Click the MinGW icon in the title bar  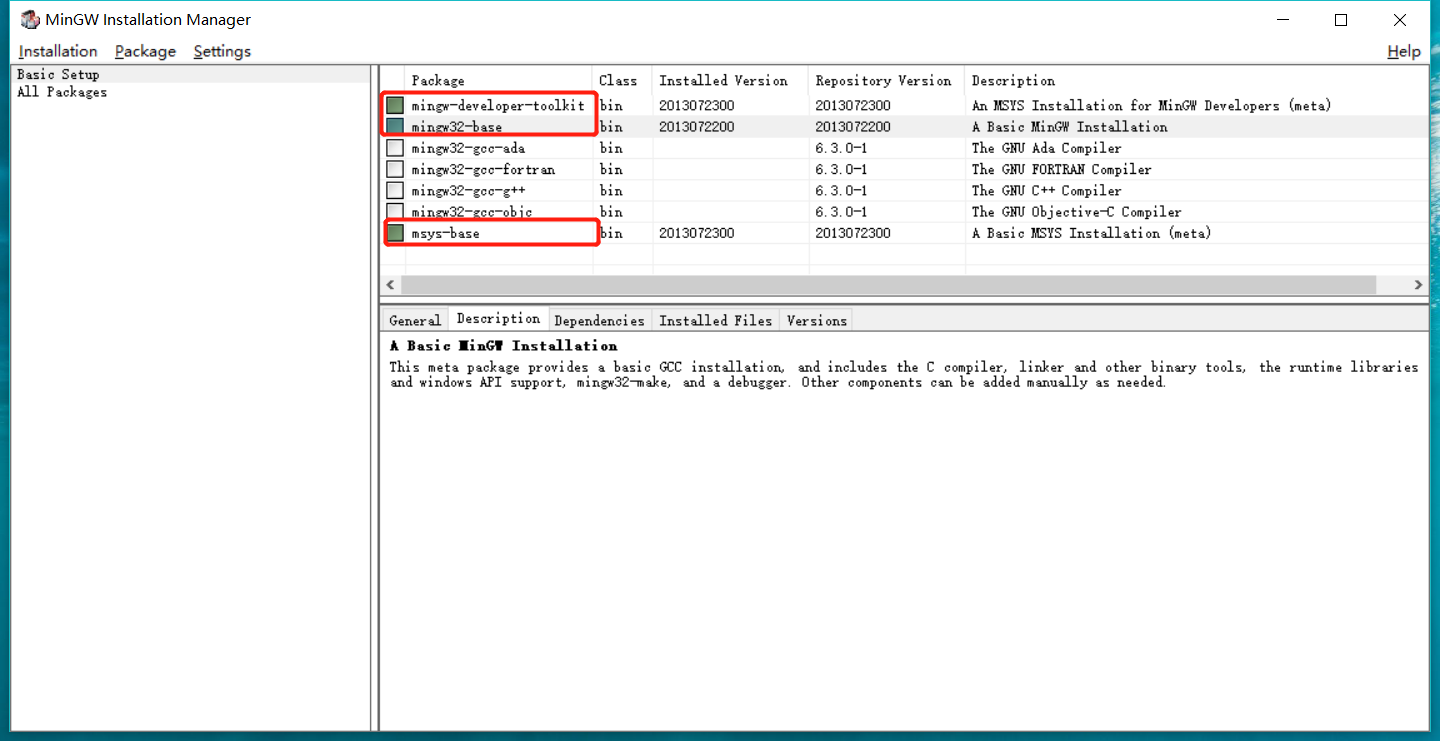point(29,19)
